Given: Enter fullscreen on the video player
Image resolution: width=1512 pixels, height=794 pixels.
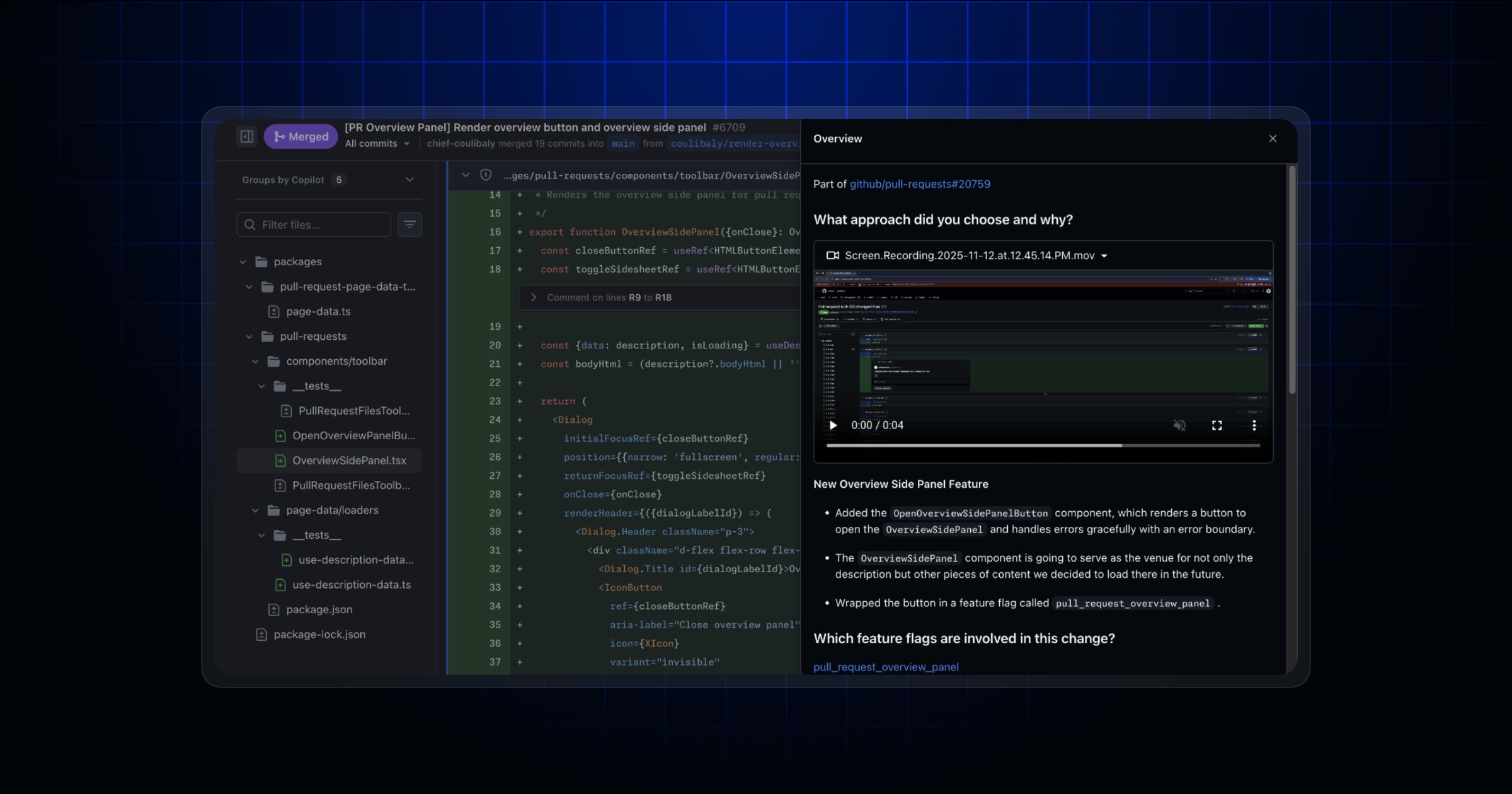Looking at the screenshot, I should click(1217, 425).
